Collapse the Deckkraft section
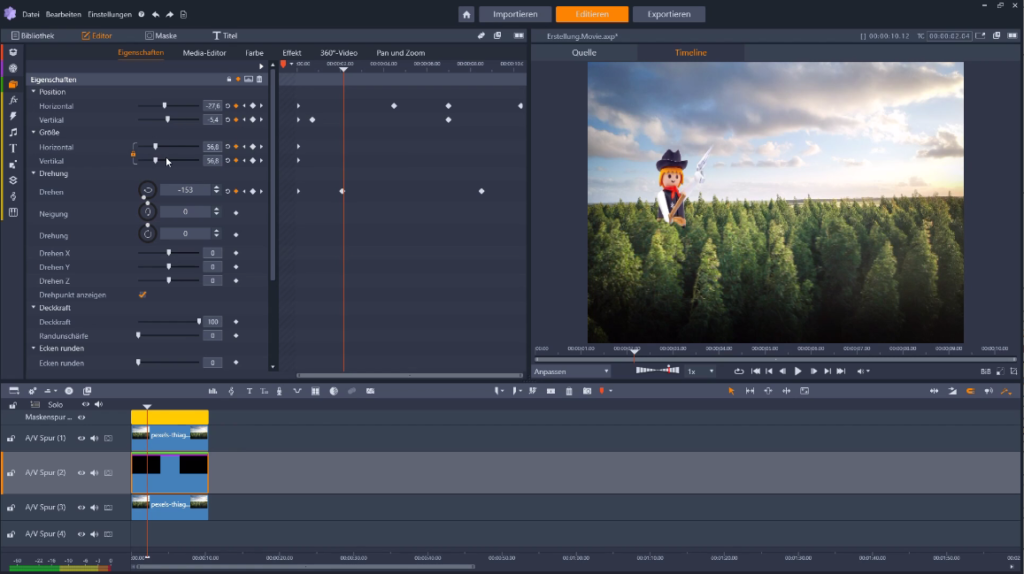This screenshot has width=1024, height=574. click(x=34, y=308)
